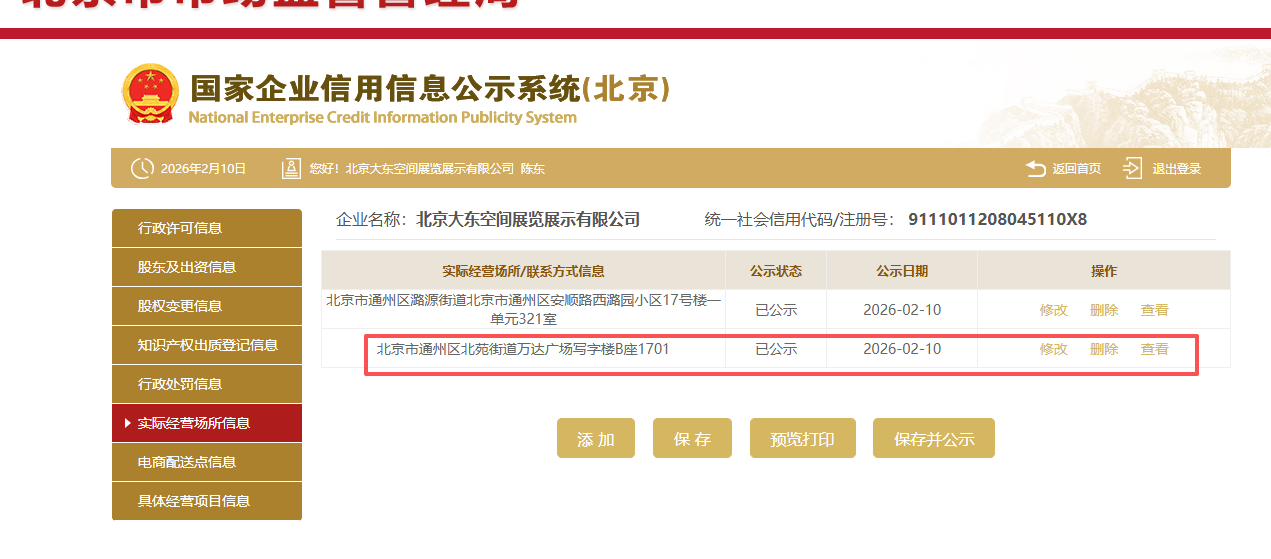Click the 保存 button
Image resolution: width=1271 pixels, height=559 pixels.
click(x=692, y=438)
